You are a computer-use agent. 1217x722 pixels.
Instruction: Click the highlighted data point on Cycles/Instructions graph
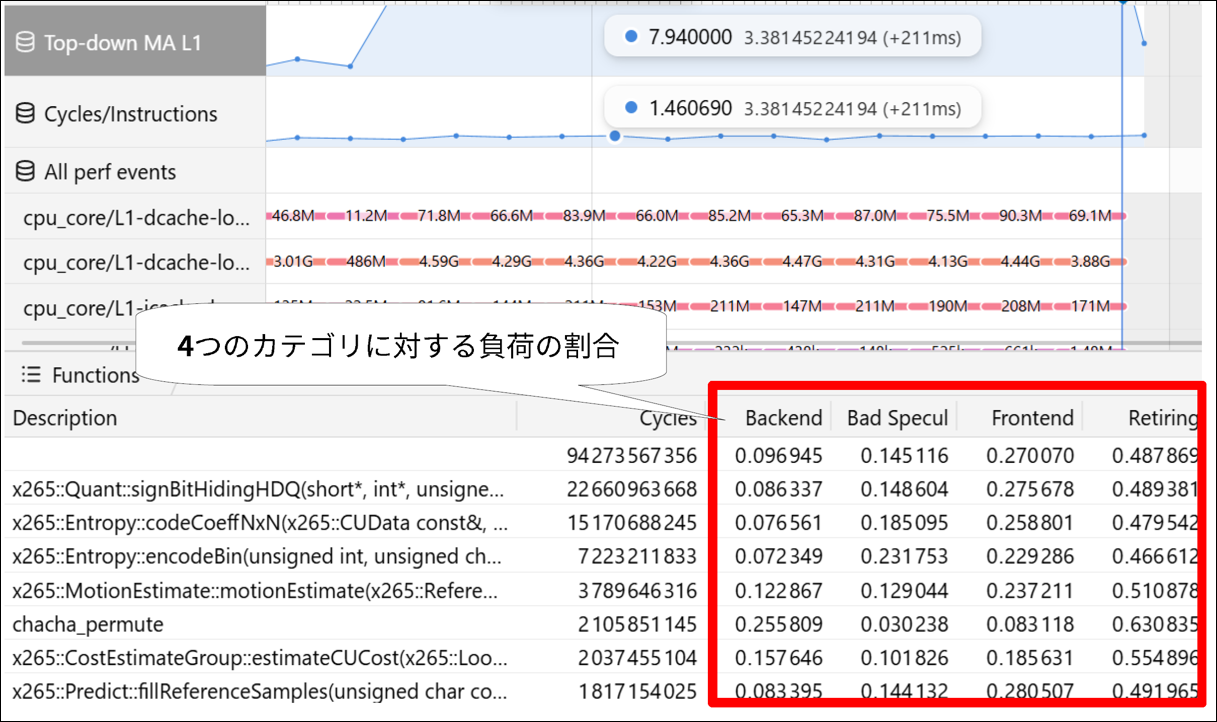[614, 136]
